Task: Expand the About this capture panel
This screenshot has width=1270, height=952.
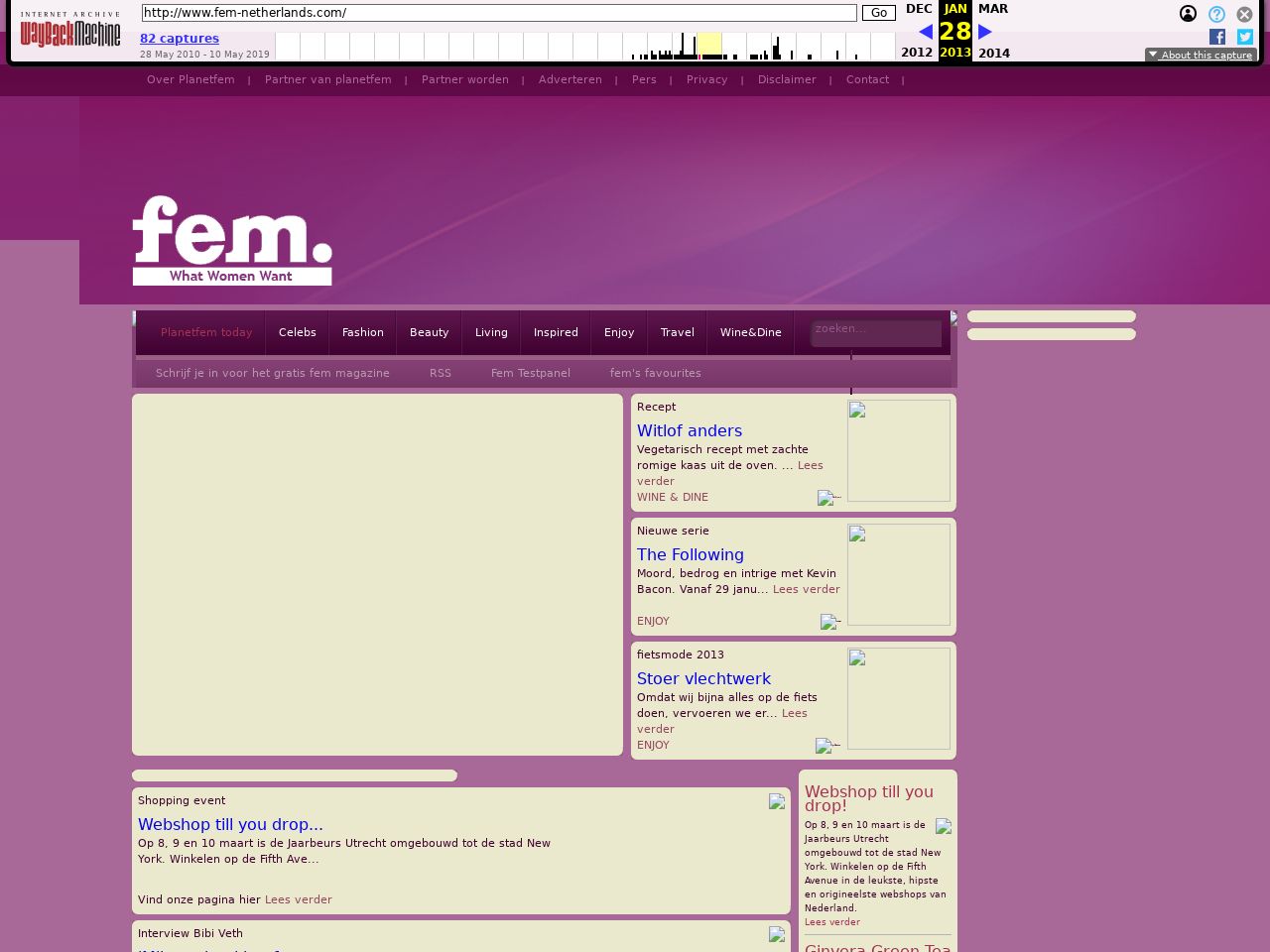Action: (1201, 56)
